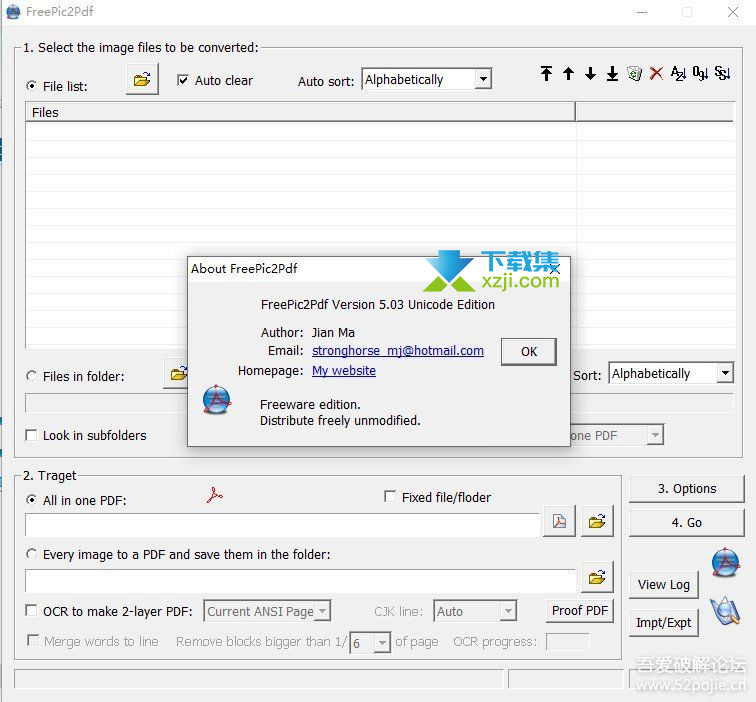This screenshot has height=702, width=756.
Task: Browse output folder for every-image PDFs
Action: 597,577
